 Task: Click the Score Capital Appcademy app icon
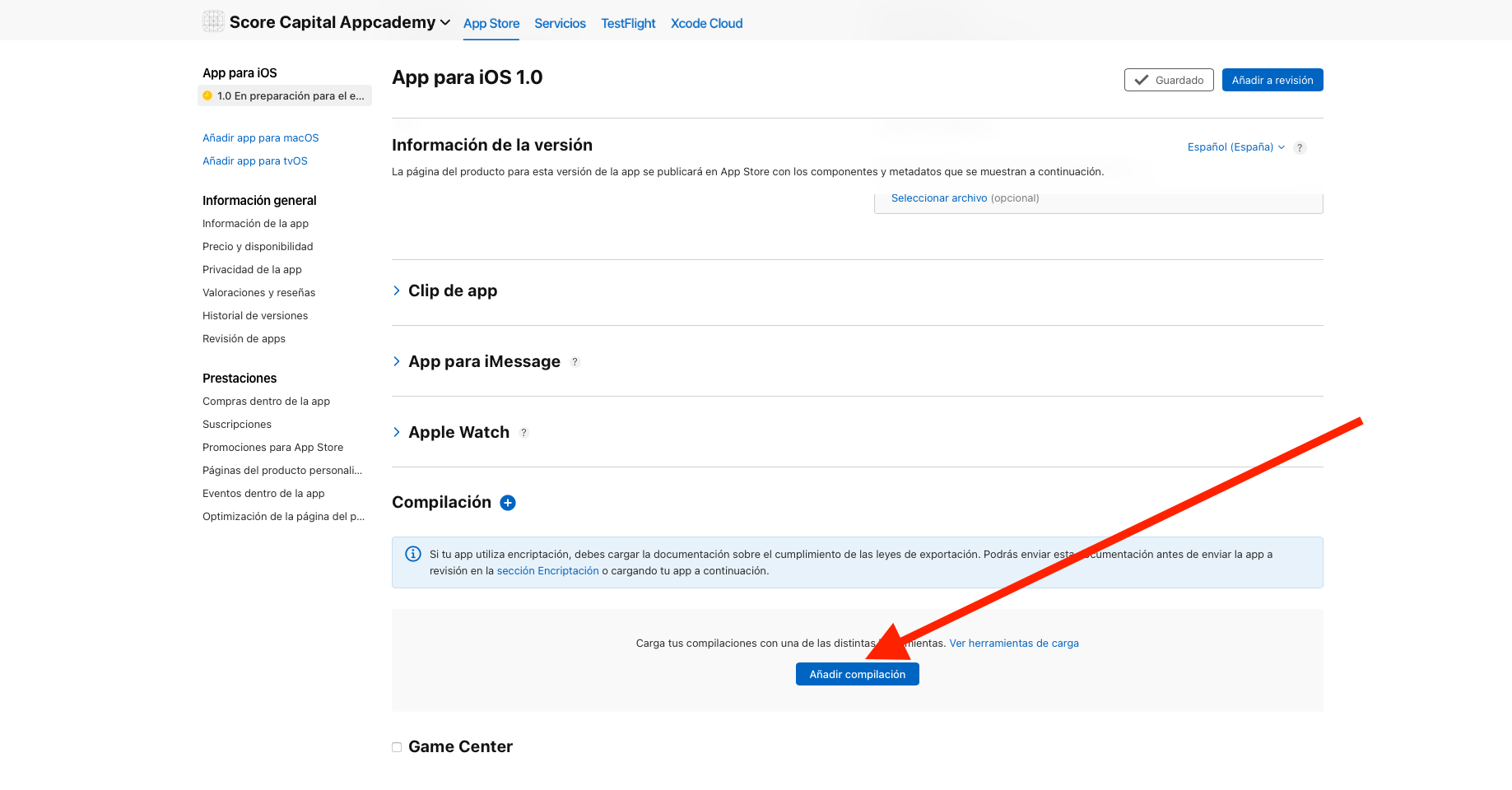tap(213, 22)
